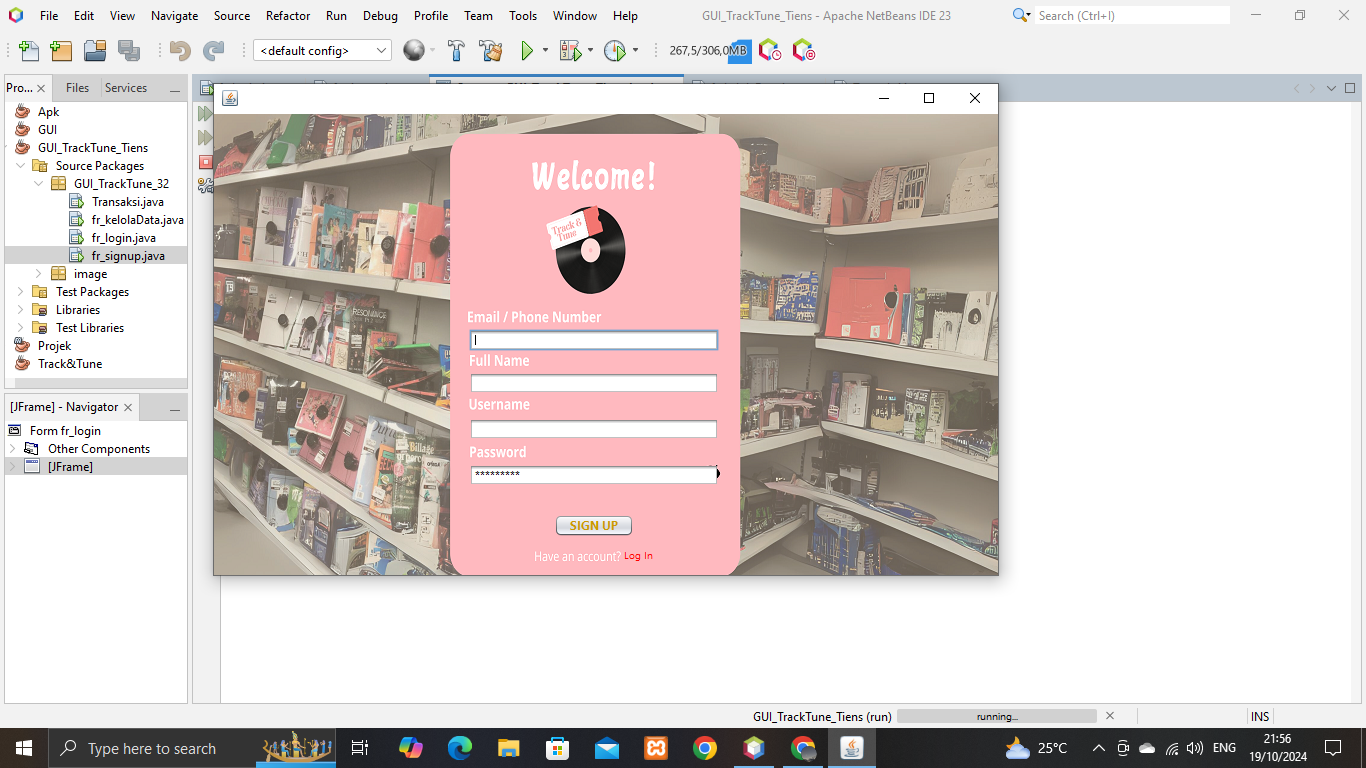Click the Open Project icon
1366x768 pixels.
point(95,51)
